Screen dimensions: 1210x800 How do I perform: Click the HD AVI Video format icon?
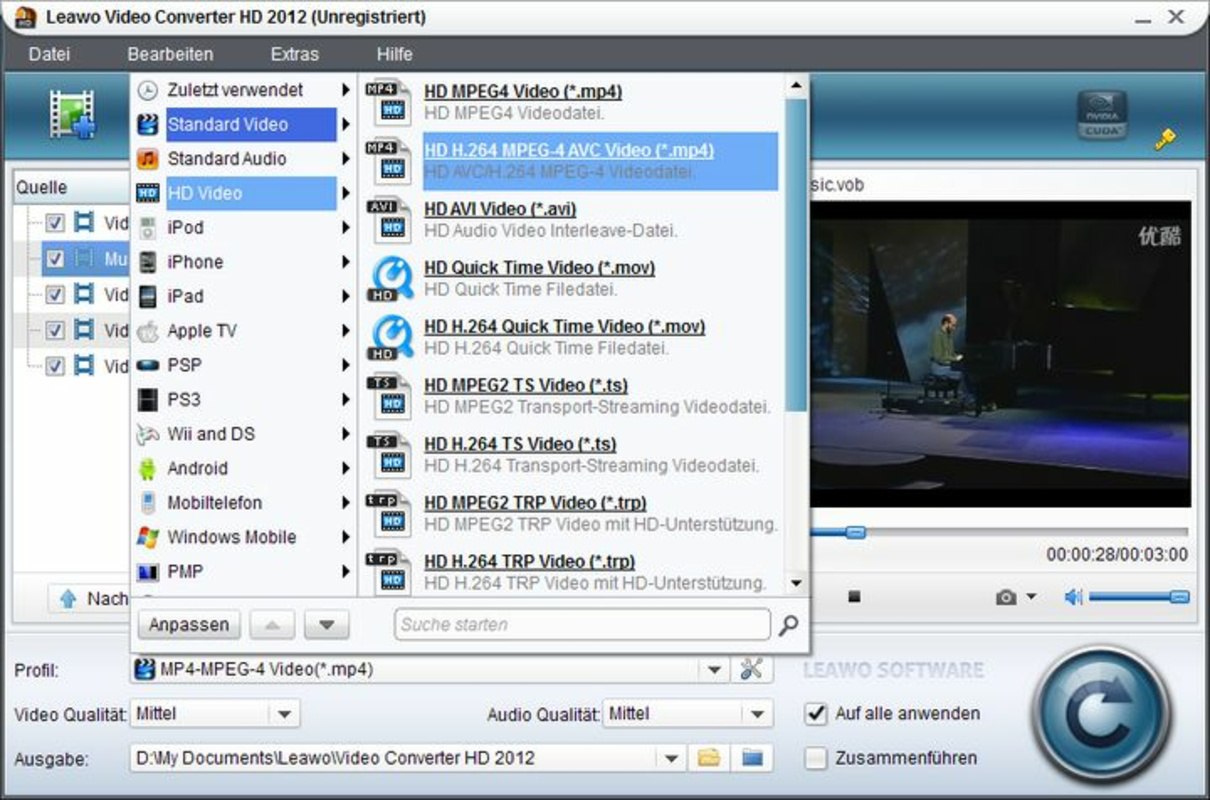click(389, 219)
